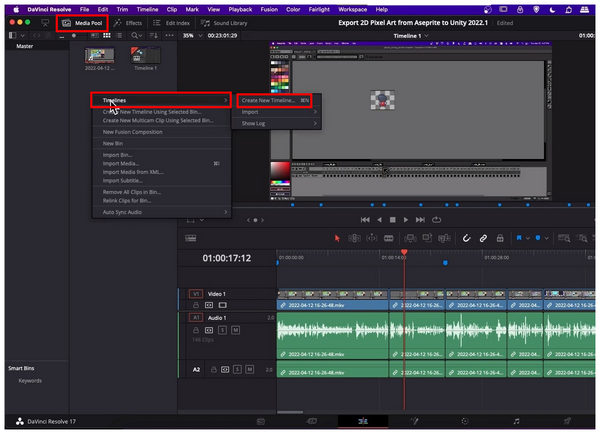Select the Blade Edit Mode tool
This screenshot has width=600, height=434.
388,238
